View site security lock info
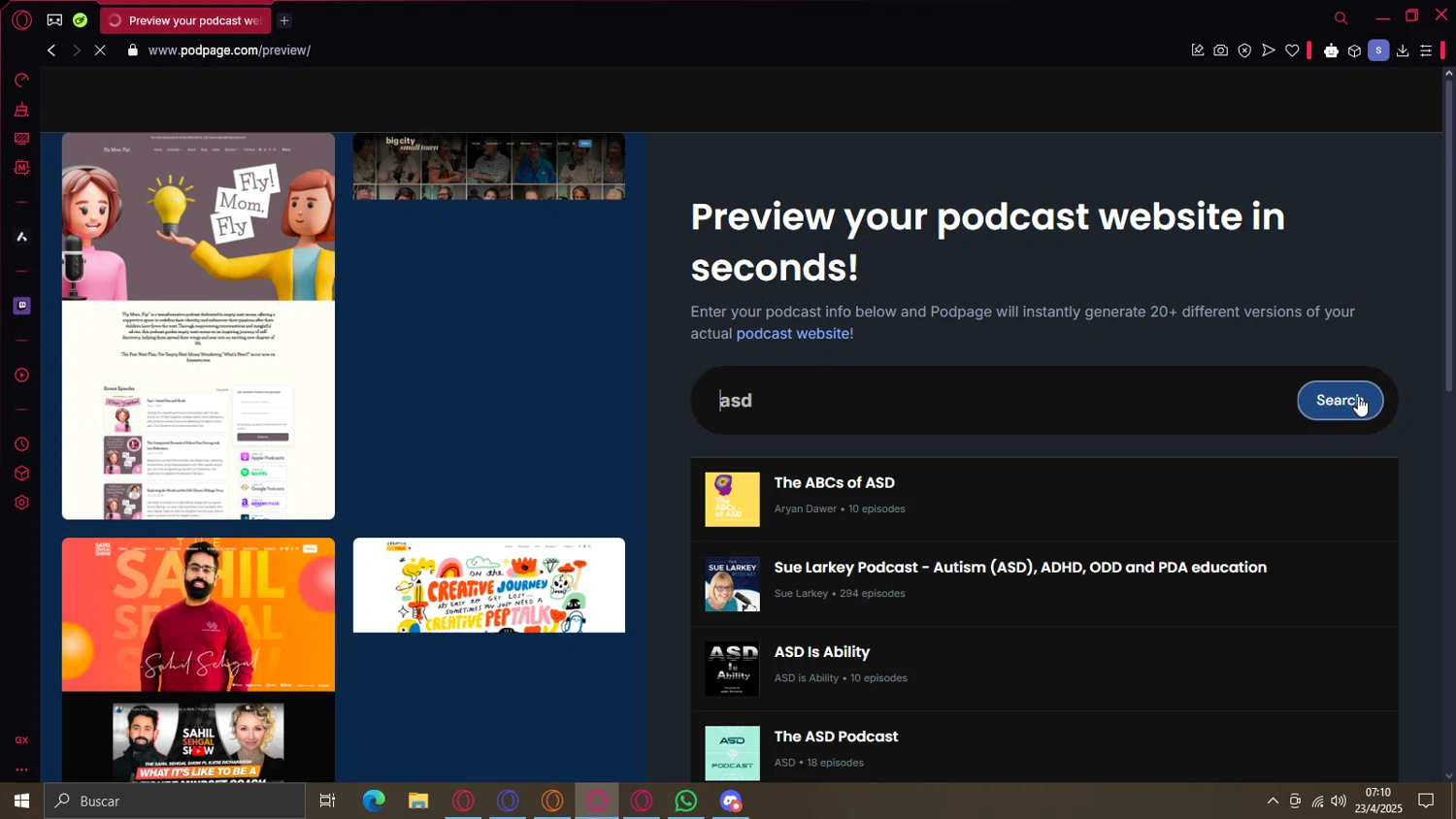Image resolution: width=1456 pixels, height=819 pixels. pyautogui.click(x=133, y=50)
